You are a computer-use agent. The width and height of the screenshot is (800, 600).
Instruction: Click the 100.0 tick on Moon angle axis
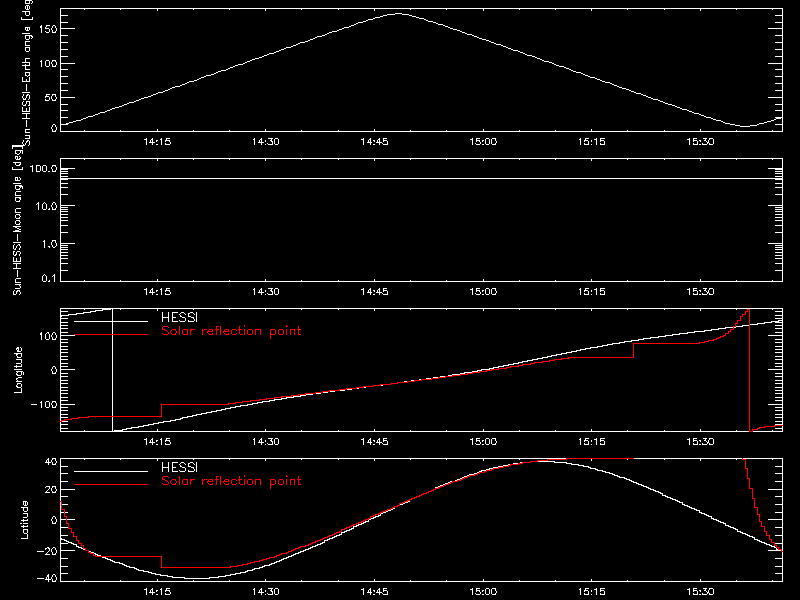43,168
